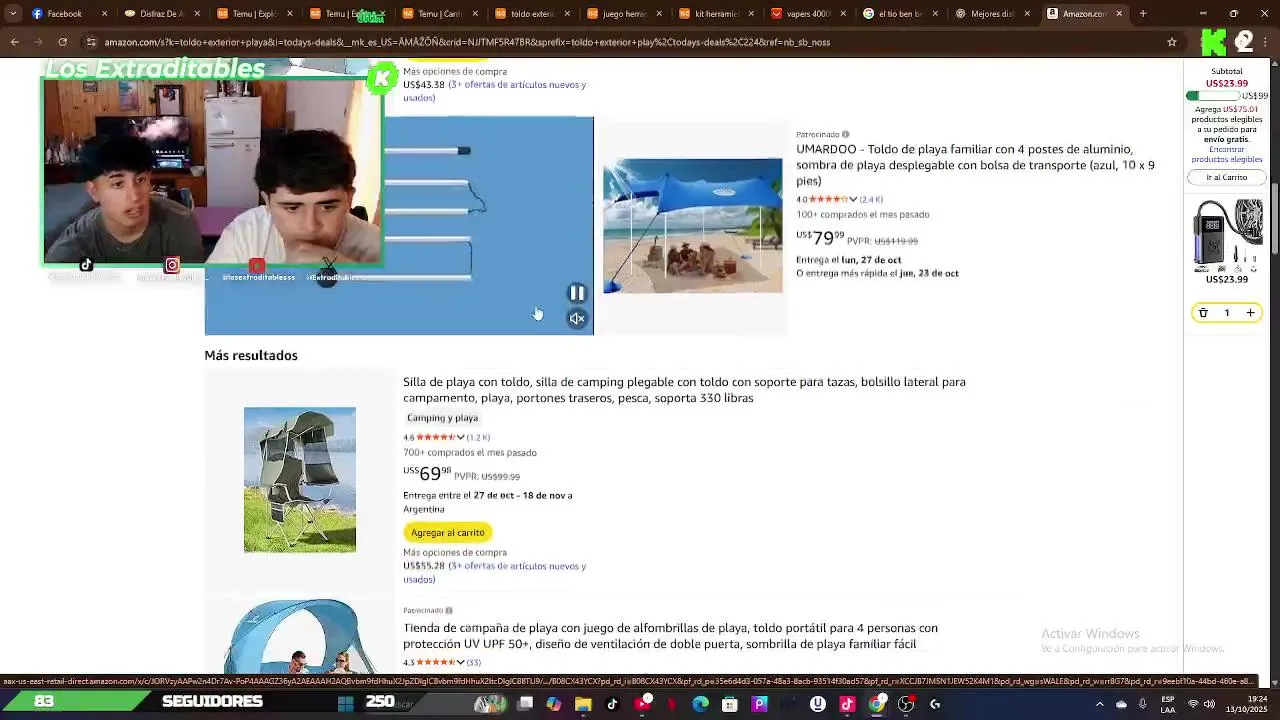Open the UMARDOO blue canopy thumbnail
The height and width of the screenshot is (720, 1280).
tap(692, 226)
